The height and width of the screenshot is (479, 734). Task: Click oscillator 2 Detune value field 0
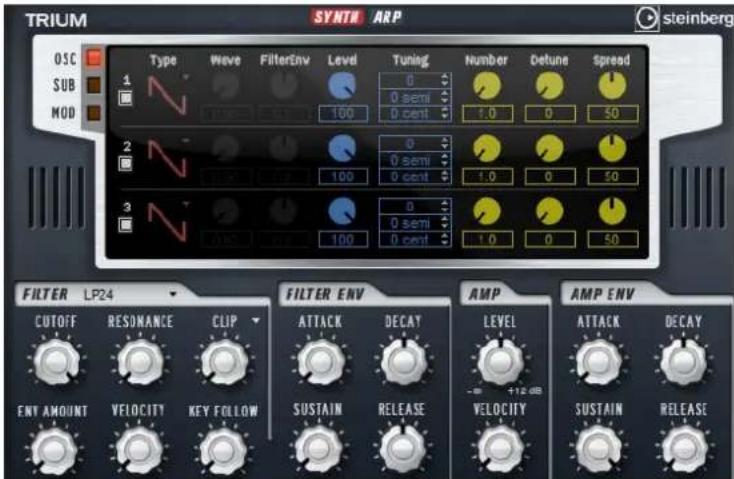pos(550,177)
